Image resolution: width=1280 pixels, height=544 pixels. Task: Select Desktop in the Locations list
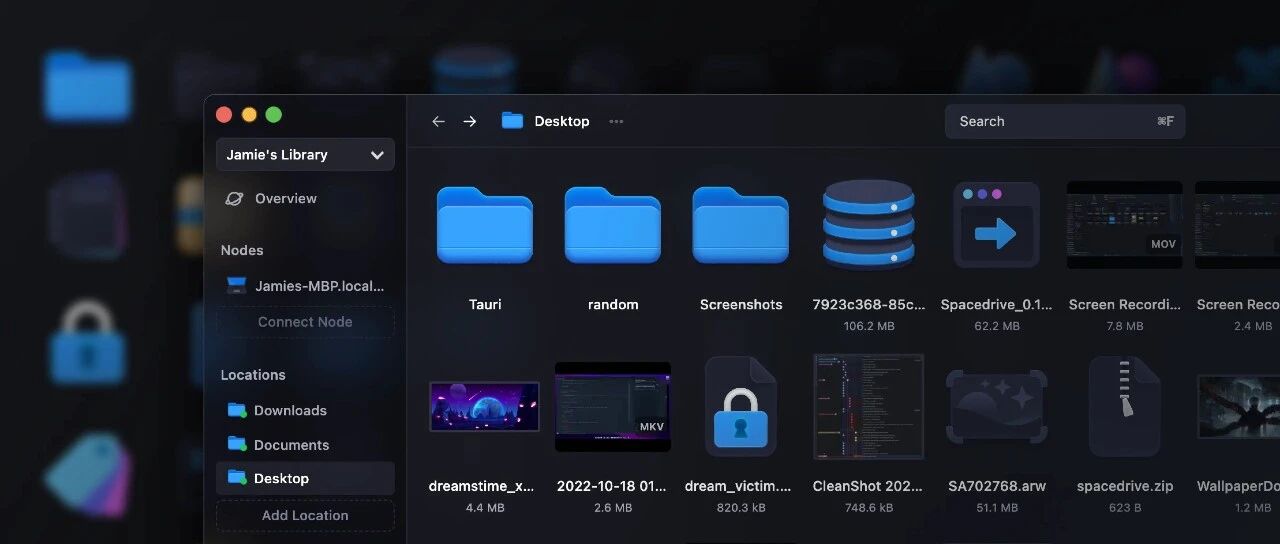305,478
